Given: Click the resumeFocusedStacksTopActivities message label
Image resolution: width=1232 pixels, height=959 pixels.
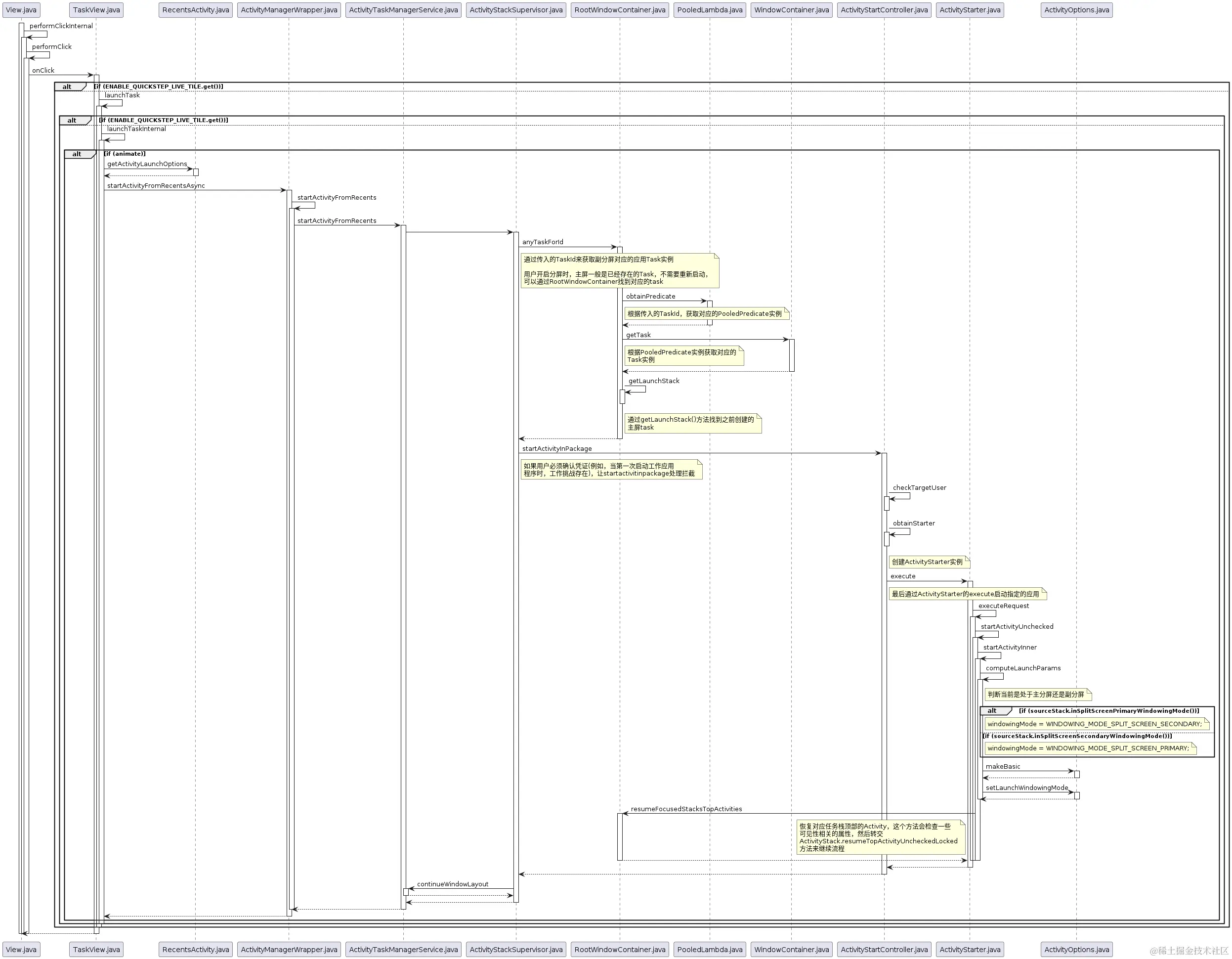Looking at the screenshot, I should pyautogui.click(x=686, y=809).
